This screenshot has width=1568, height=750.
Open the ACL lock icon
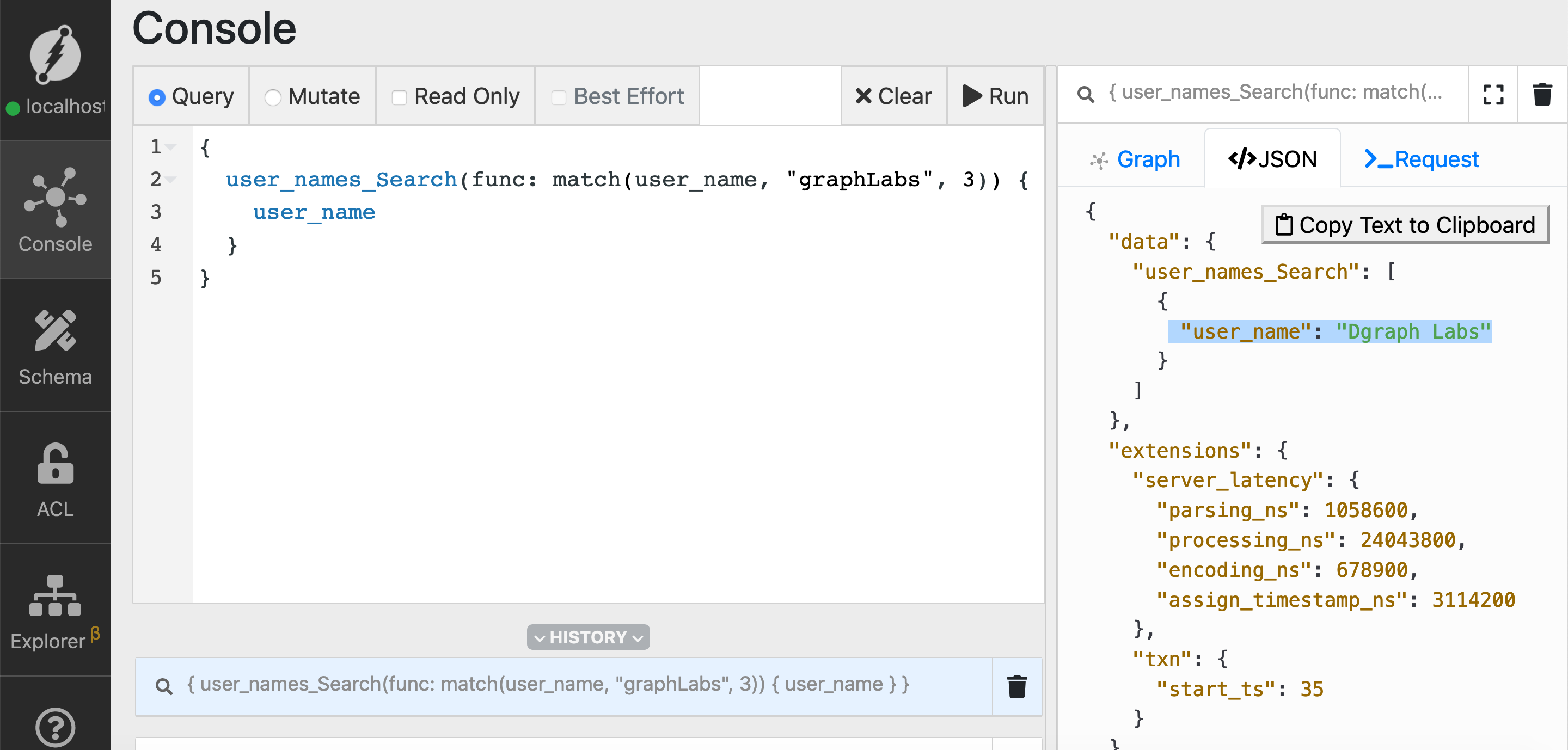pyautogui.click(x=55, y=464)
